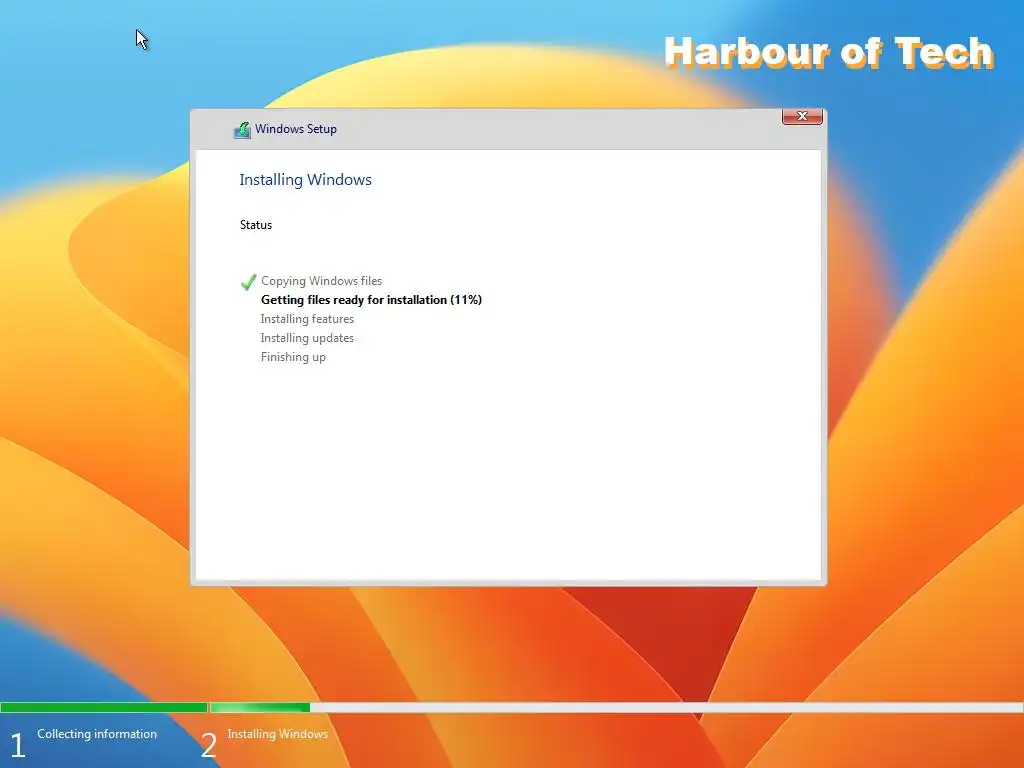Click the 'Installing updates' step
1024x768 pixels.
point(307,338)
